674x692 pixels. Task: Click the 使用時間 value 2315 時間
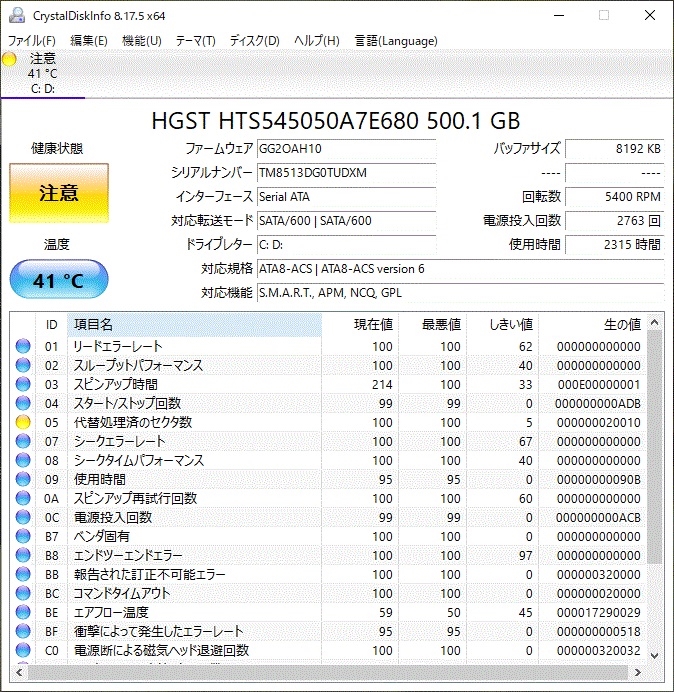coord(614,244)
